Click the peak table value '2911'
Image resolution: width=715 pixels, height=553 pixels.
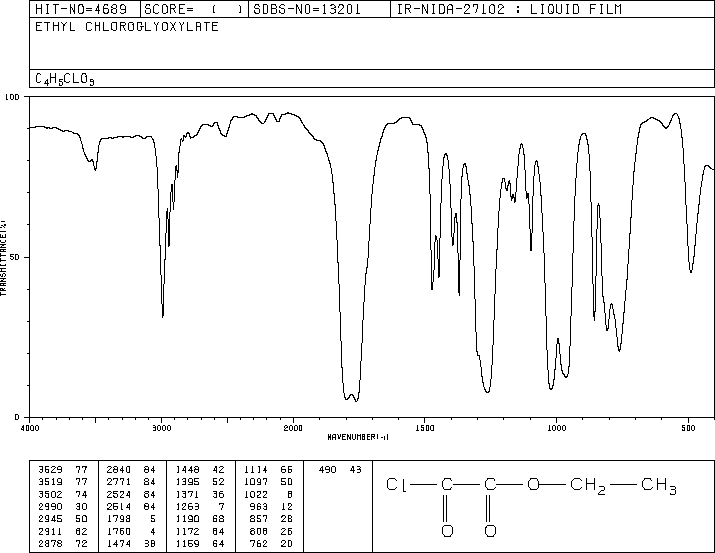pyautogui.click(x=50, y=532)
